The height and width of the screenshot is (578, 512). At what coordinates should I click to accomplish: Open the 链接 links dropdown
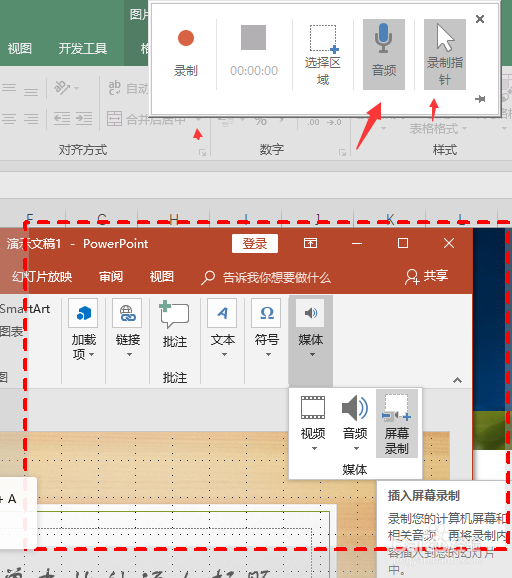click(x=128, y=329)
